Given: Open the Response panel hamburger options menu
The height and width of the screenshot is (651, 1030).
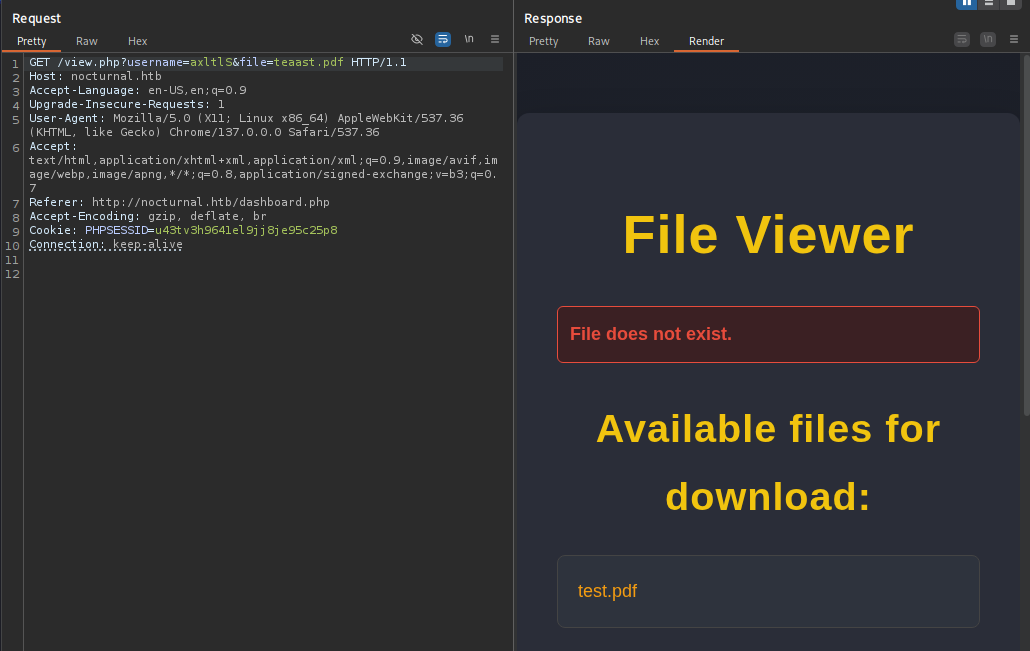Looking at the screenshot, I should pos(1013,39).
